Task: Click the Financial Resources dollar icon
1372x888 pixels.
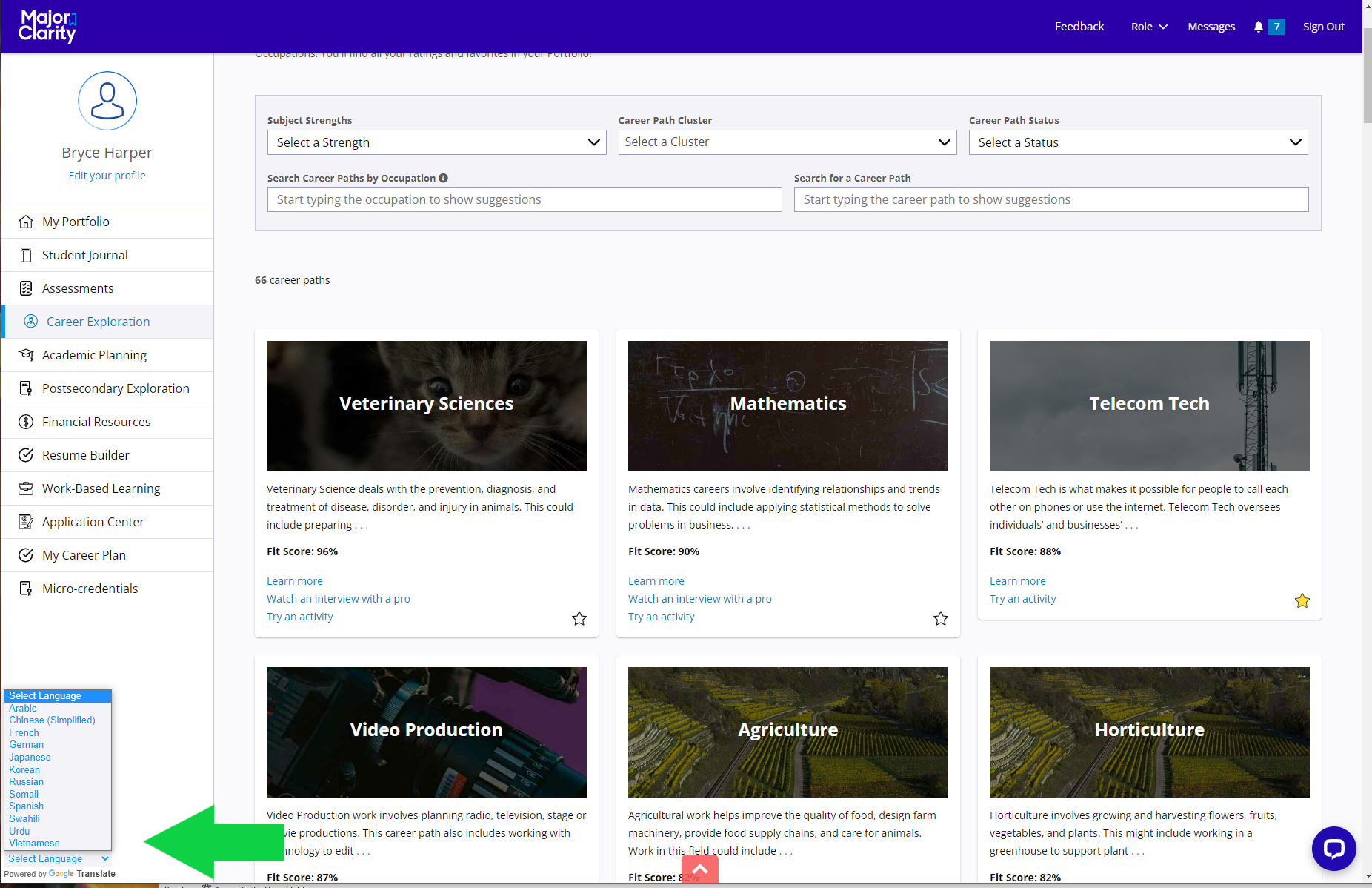Action: 26,422
